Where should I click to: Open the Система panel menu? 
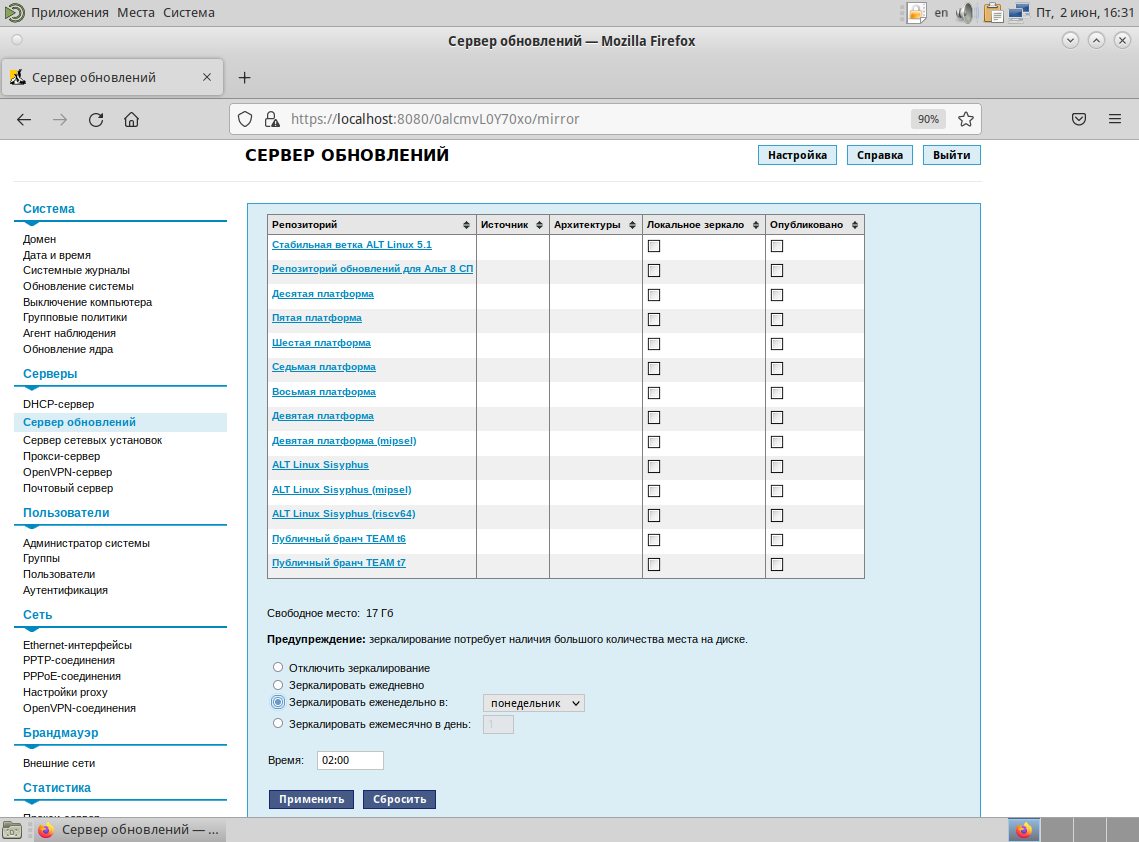tap(189, 12)
